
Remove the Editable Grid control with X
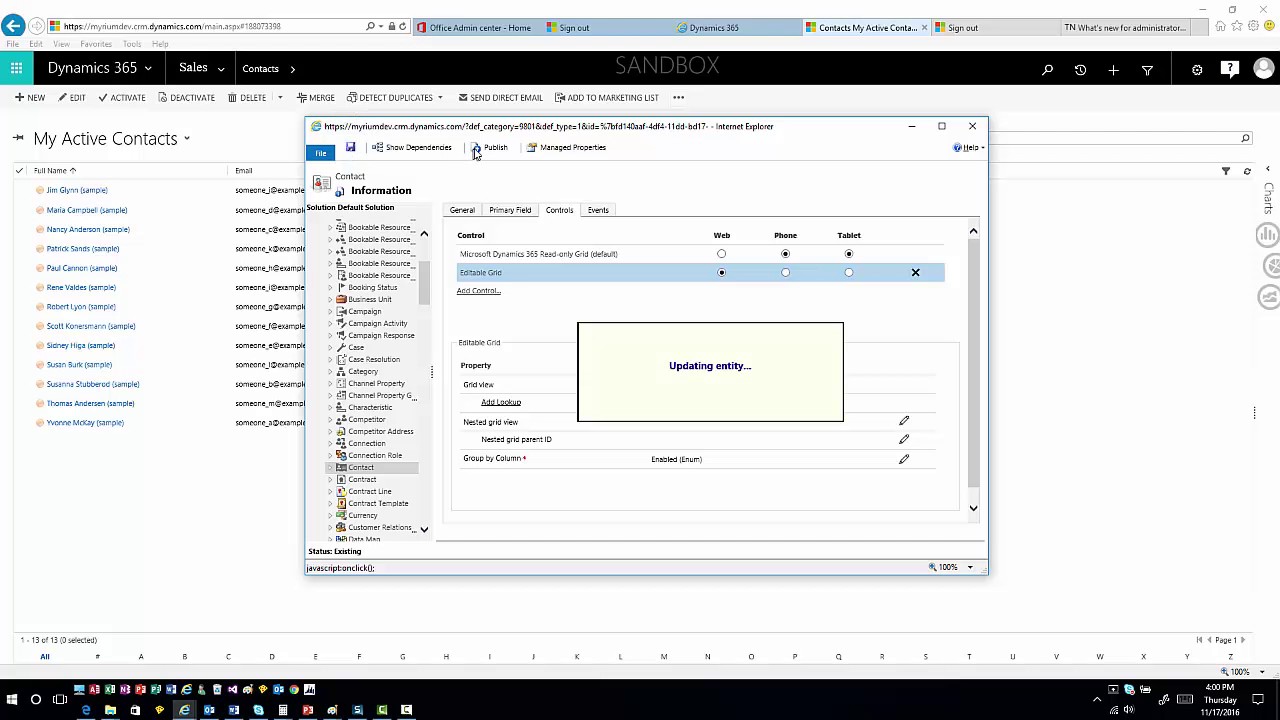click(x=915, y=273)
